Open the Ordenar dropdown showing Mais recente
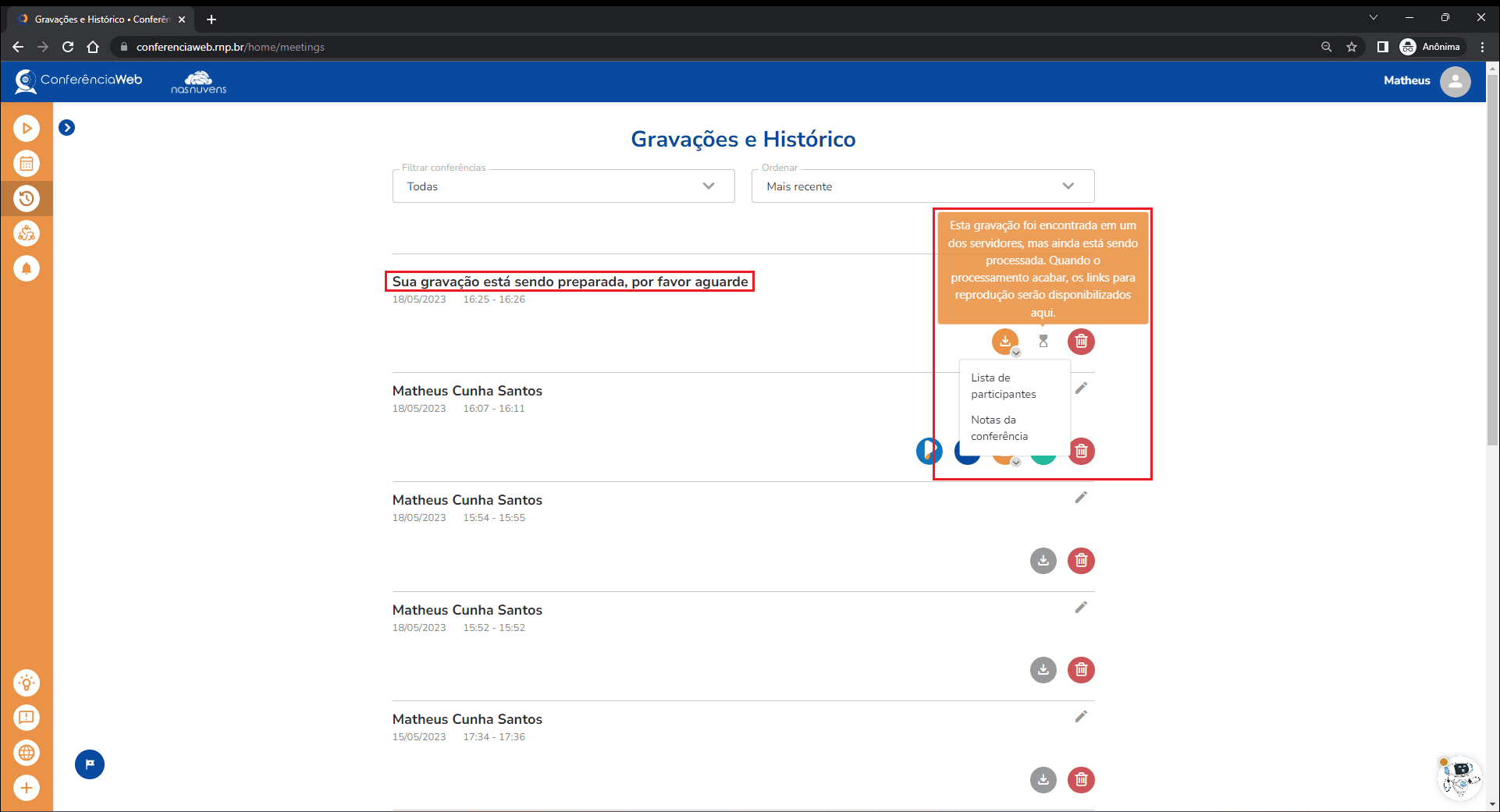The width and height of the screenshot is (1500, 812). click(922, 186)
